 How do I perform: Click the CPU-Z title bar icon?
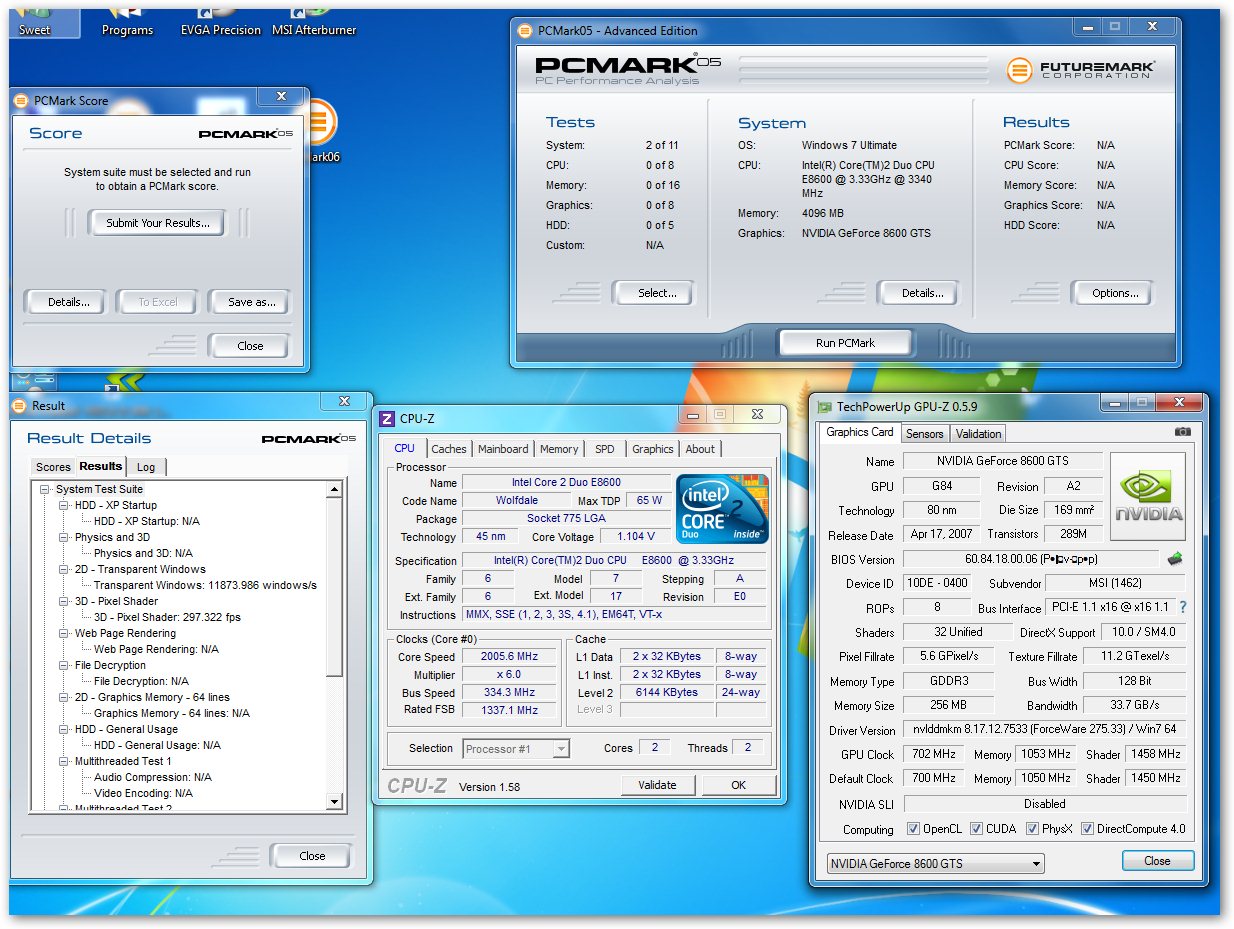point(388,419)
